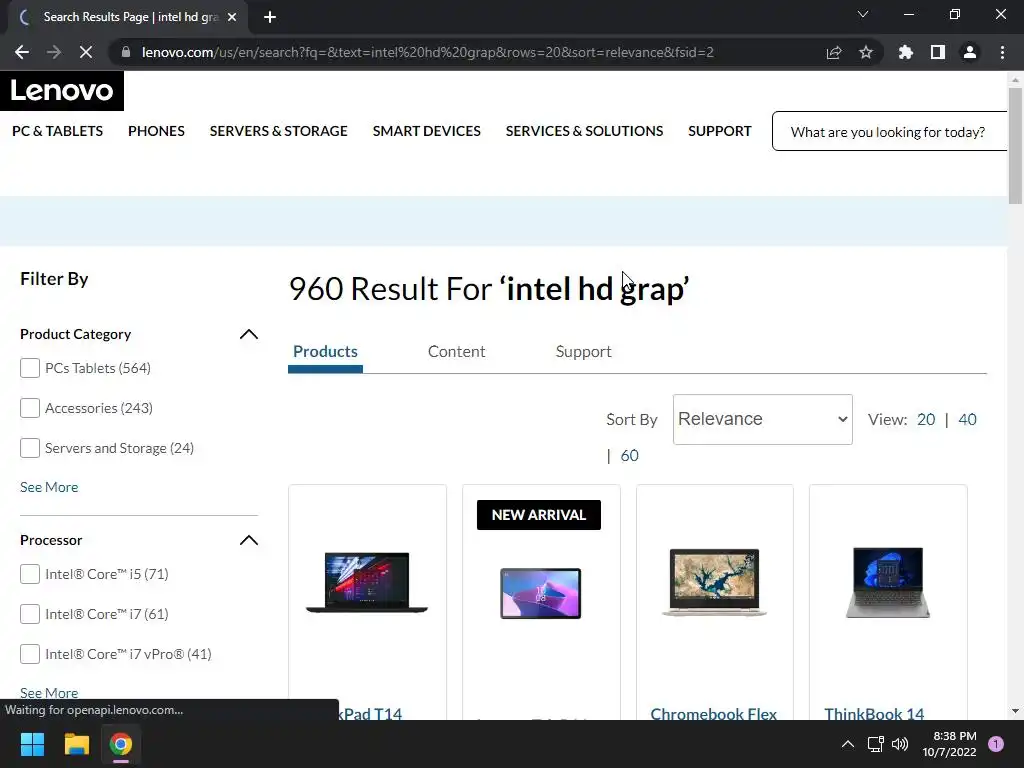1024x768 pixels.
Task: Open File Explorer from taskbar
Action: pyautogui.click(x=76, y=744)
